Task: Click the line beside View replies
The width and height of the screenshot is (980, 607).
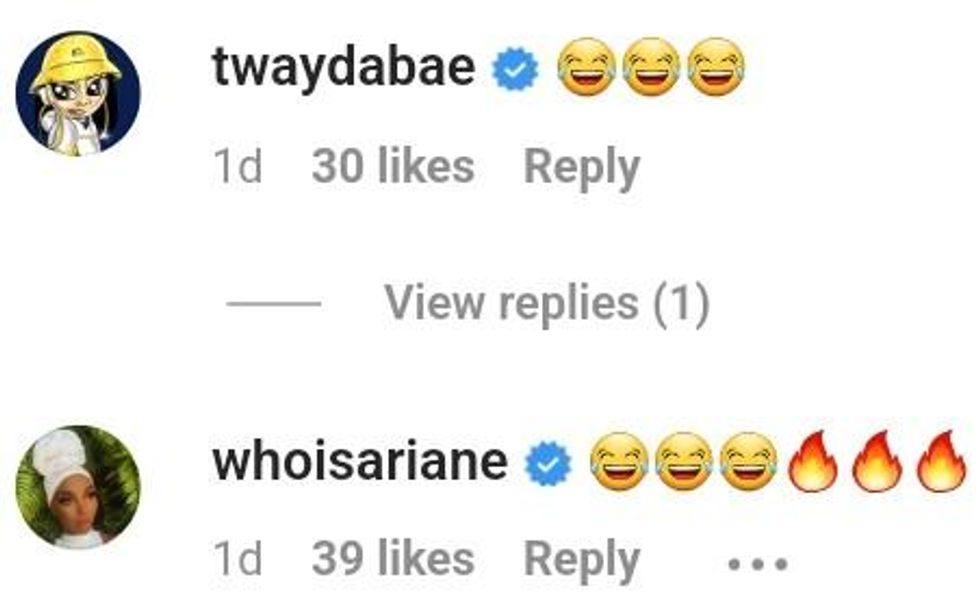Action: [x=274, y=304]
